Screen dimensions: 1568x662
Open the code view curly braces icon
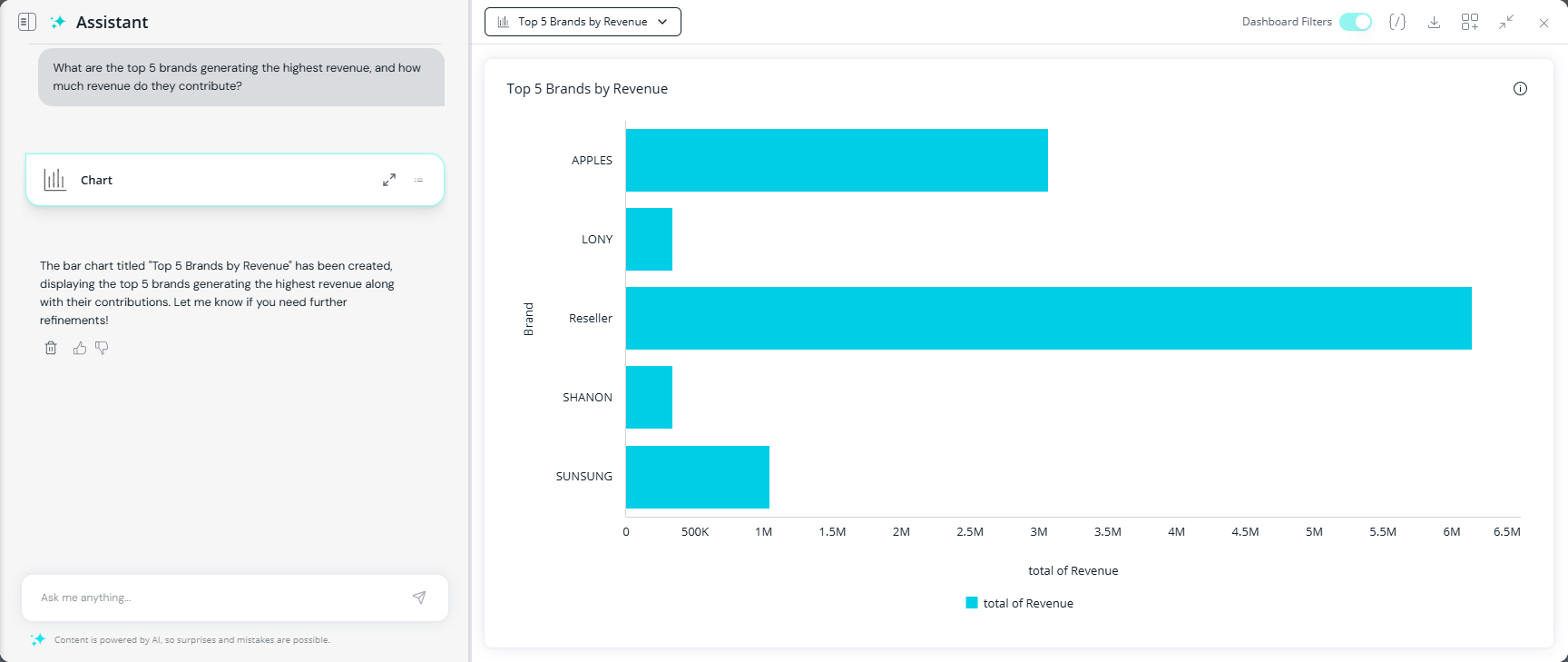tap(1397, 22)
